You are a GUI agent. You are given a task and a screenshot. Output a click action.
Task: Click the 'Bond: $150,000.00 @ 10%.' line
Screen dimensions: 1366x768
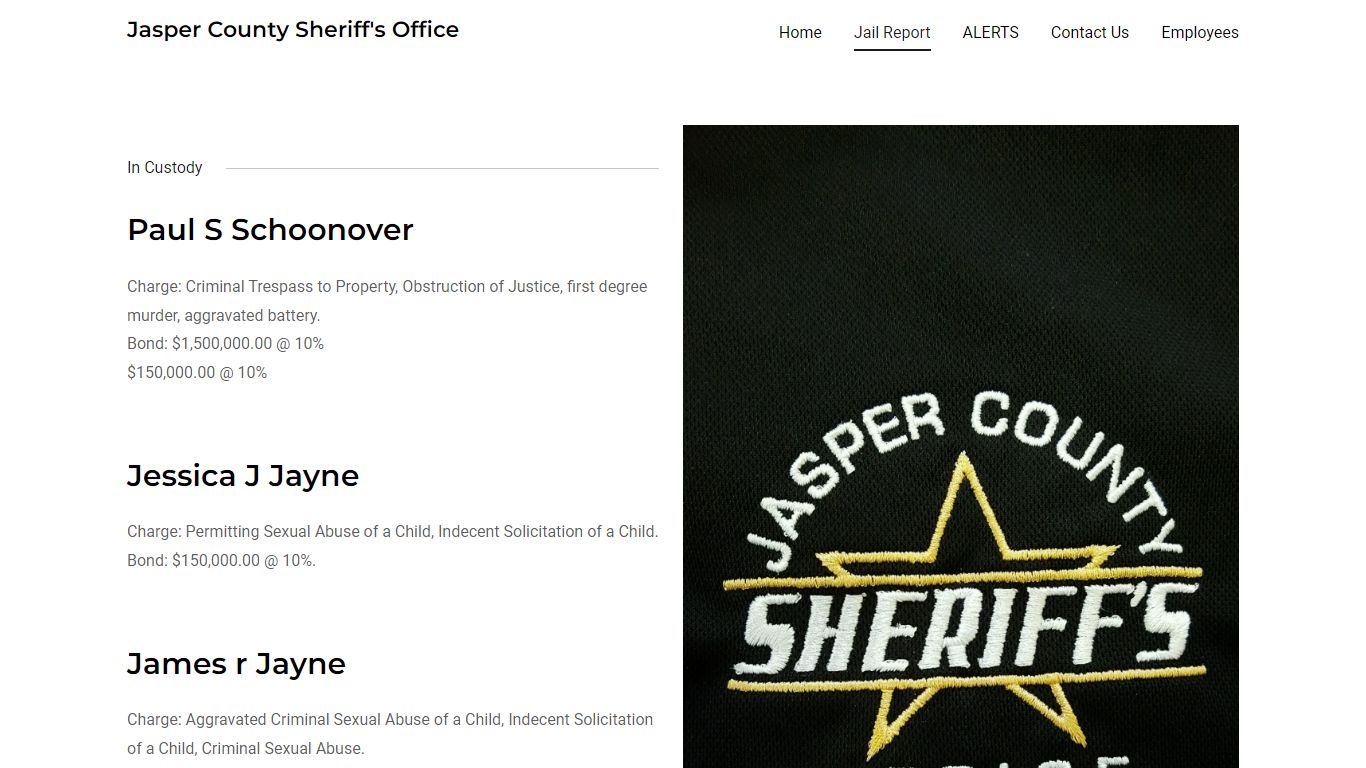(221, 560)
